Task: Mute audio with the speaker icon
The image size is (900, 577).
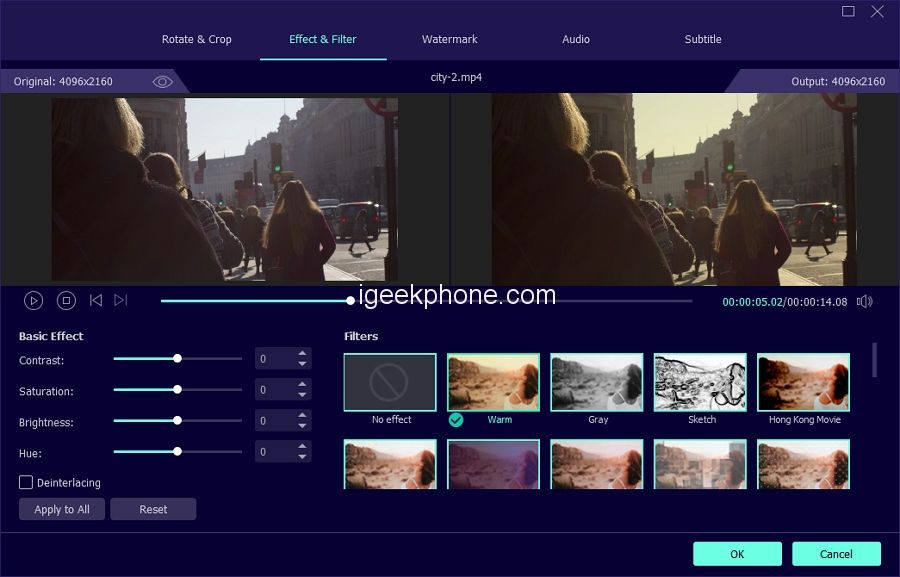Action: pos(865,301)
